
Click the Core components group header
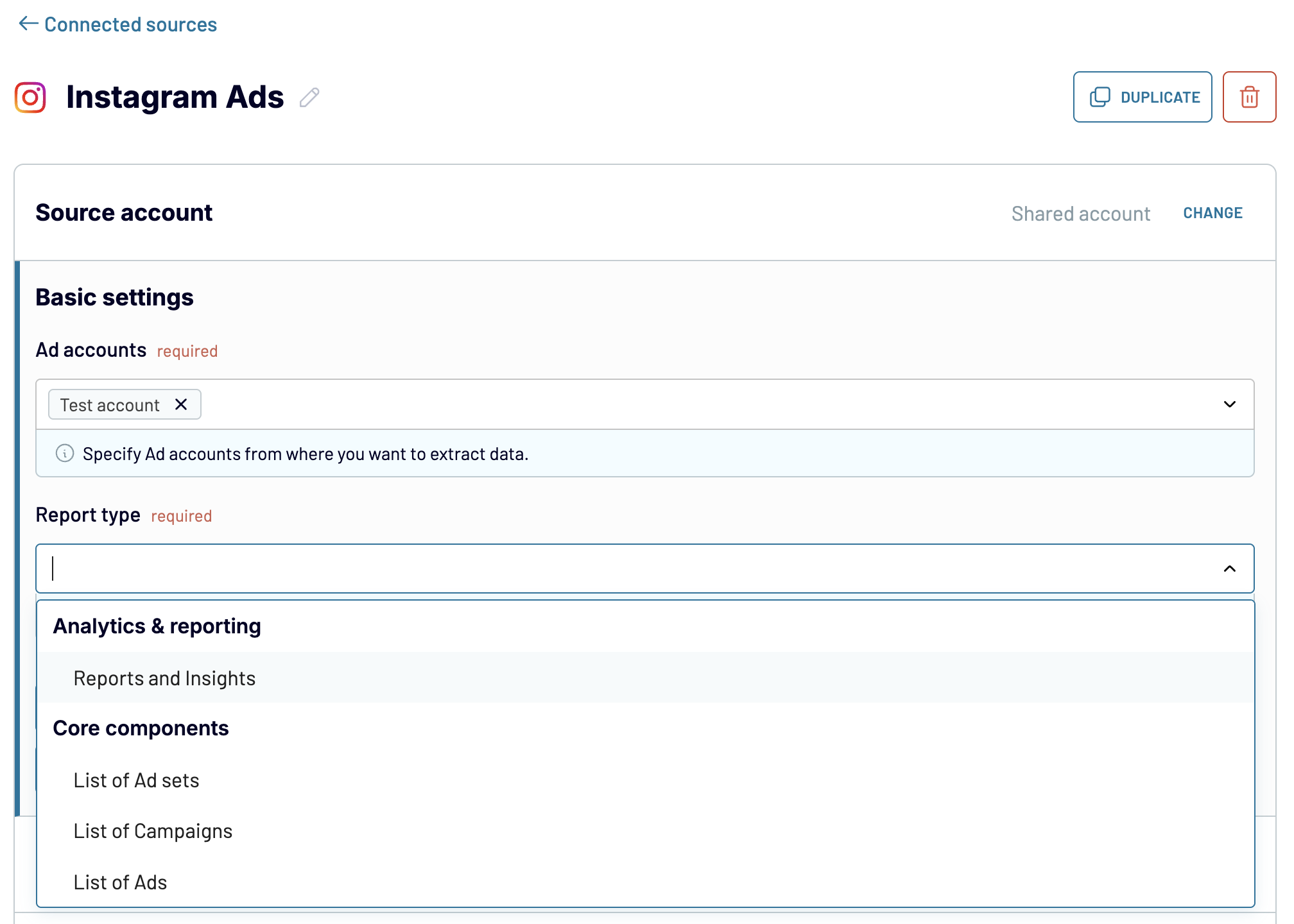pos(141,728)
